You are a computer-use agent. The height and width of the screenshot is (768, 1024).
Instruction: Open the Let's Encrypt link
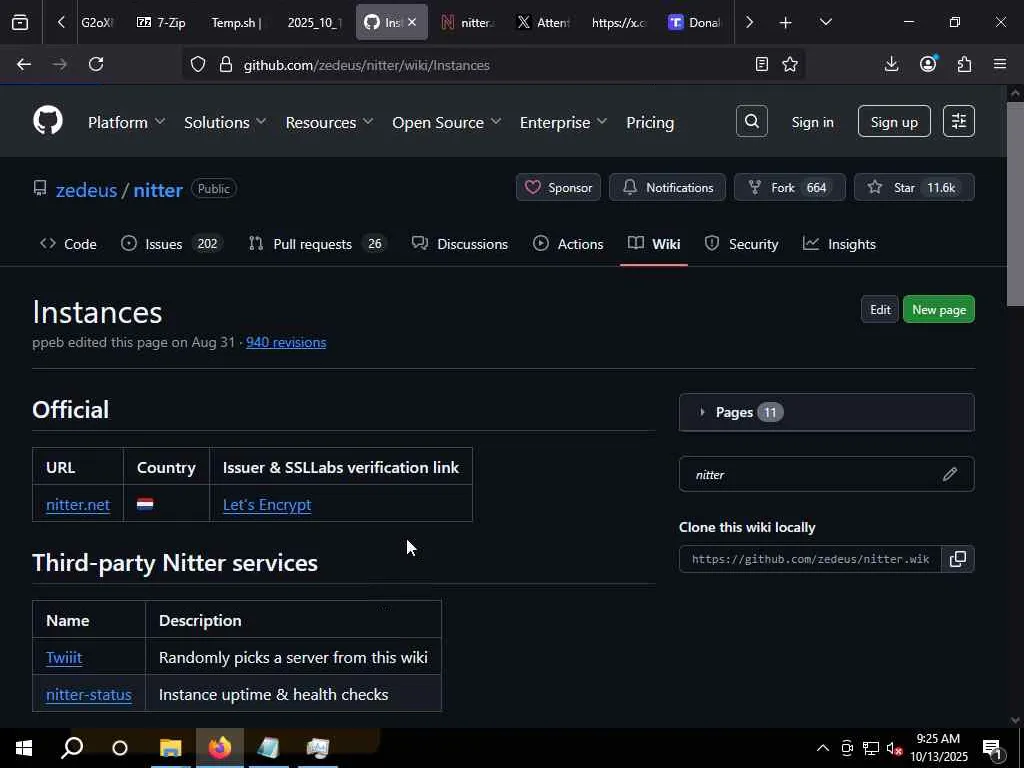(267, 504)
